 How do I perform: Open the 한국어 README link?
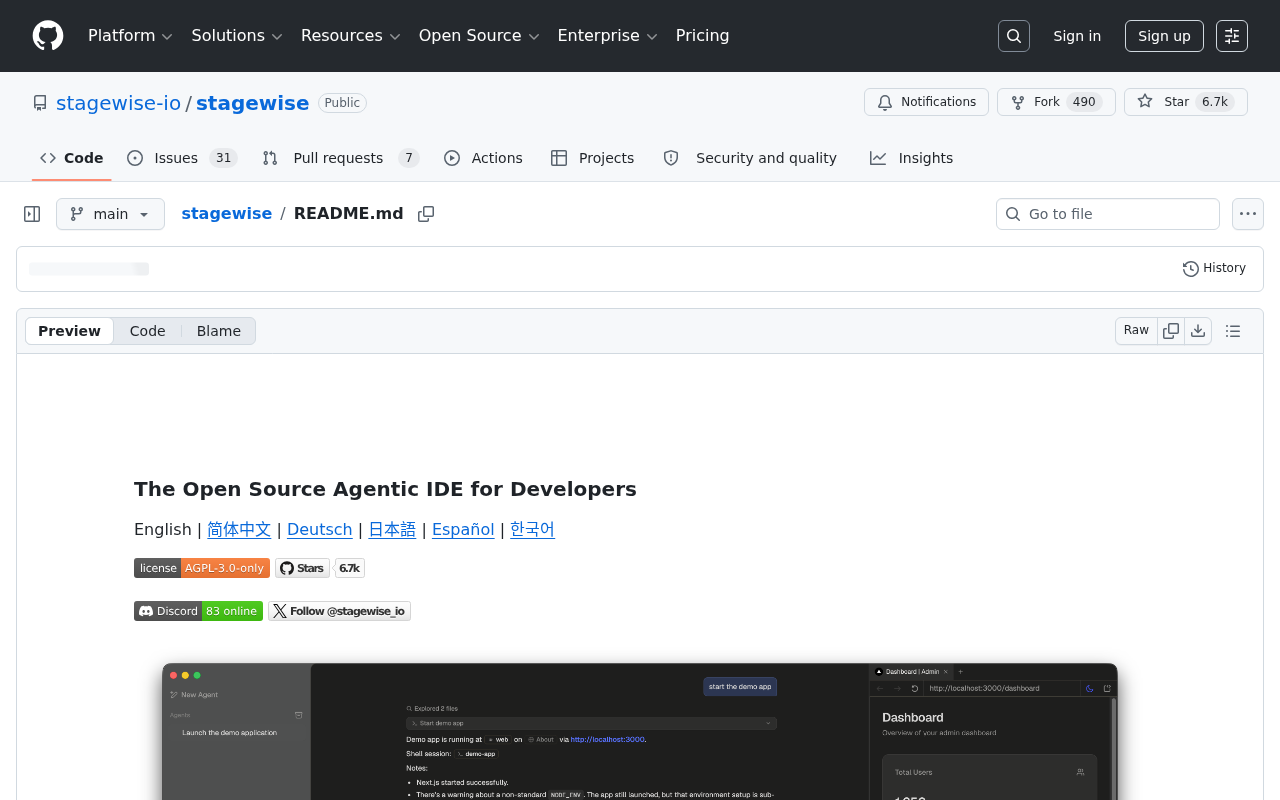point(532,530)
